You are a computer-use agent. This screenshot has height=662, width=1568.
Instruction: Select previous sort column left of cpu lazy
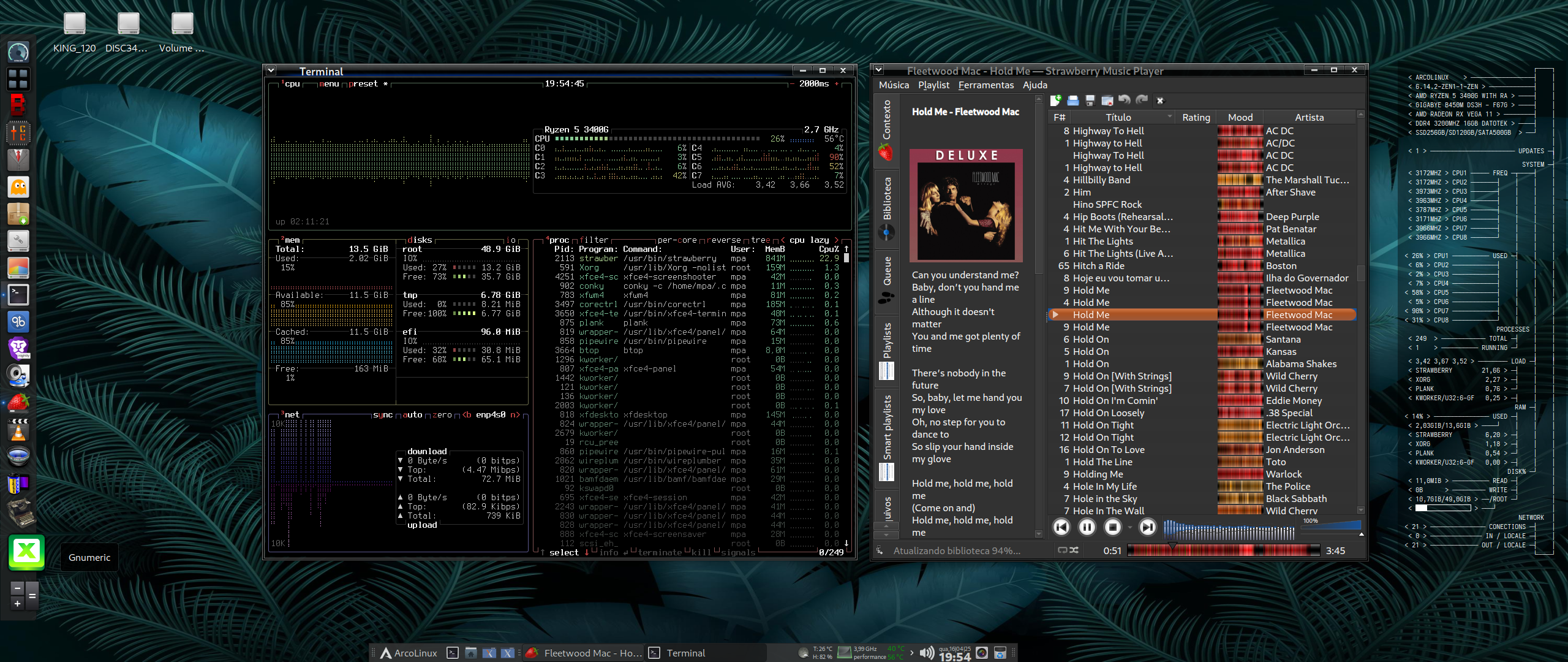(782, 240)
